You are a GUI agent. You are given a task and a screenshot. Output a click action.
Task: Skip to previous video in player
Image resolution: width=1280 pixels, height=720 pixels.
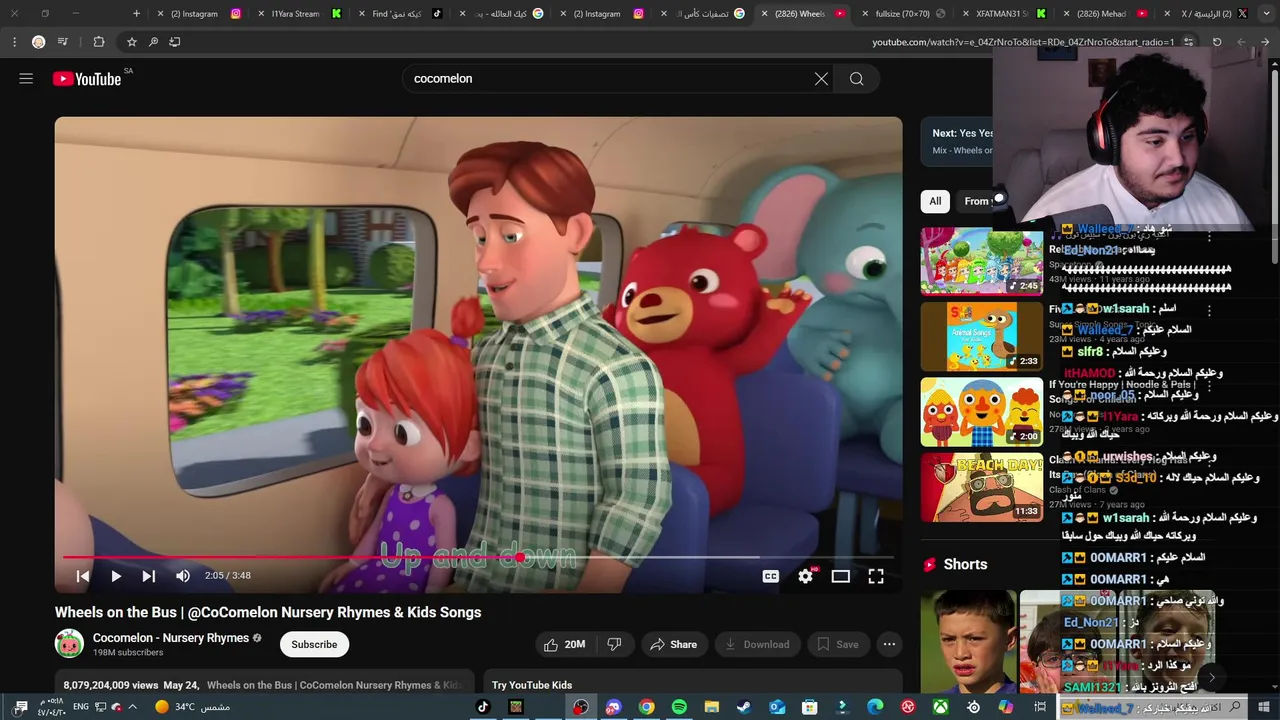click(x=83, y=576)
